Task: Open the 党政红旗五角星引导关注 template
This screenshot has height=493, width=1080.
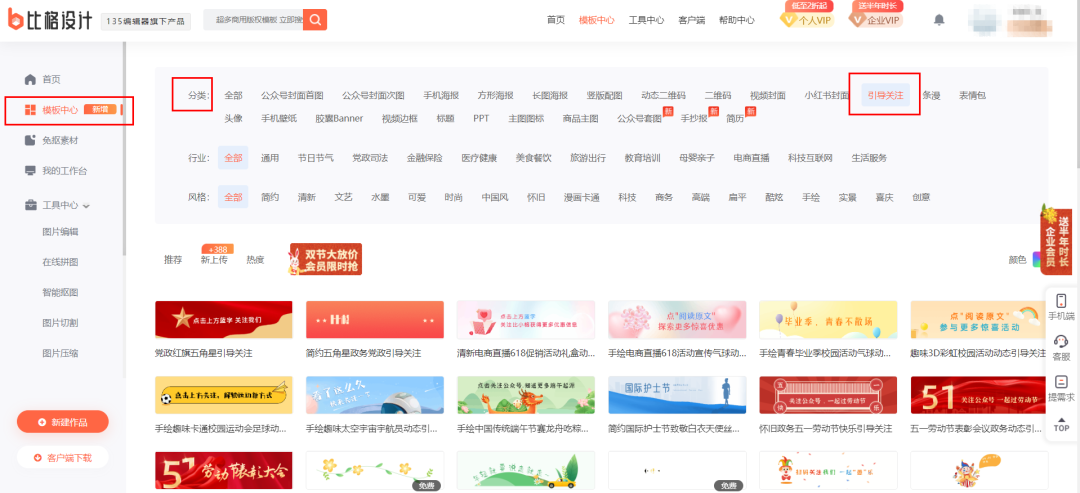Action: (x=223, y=319)
